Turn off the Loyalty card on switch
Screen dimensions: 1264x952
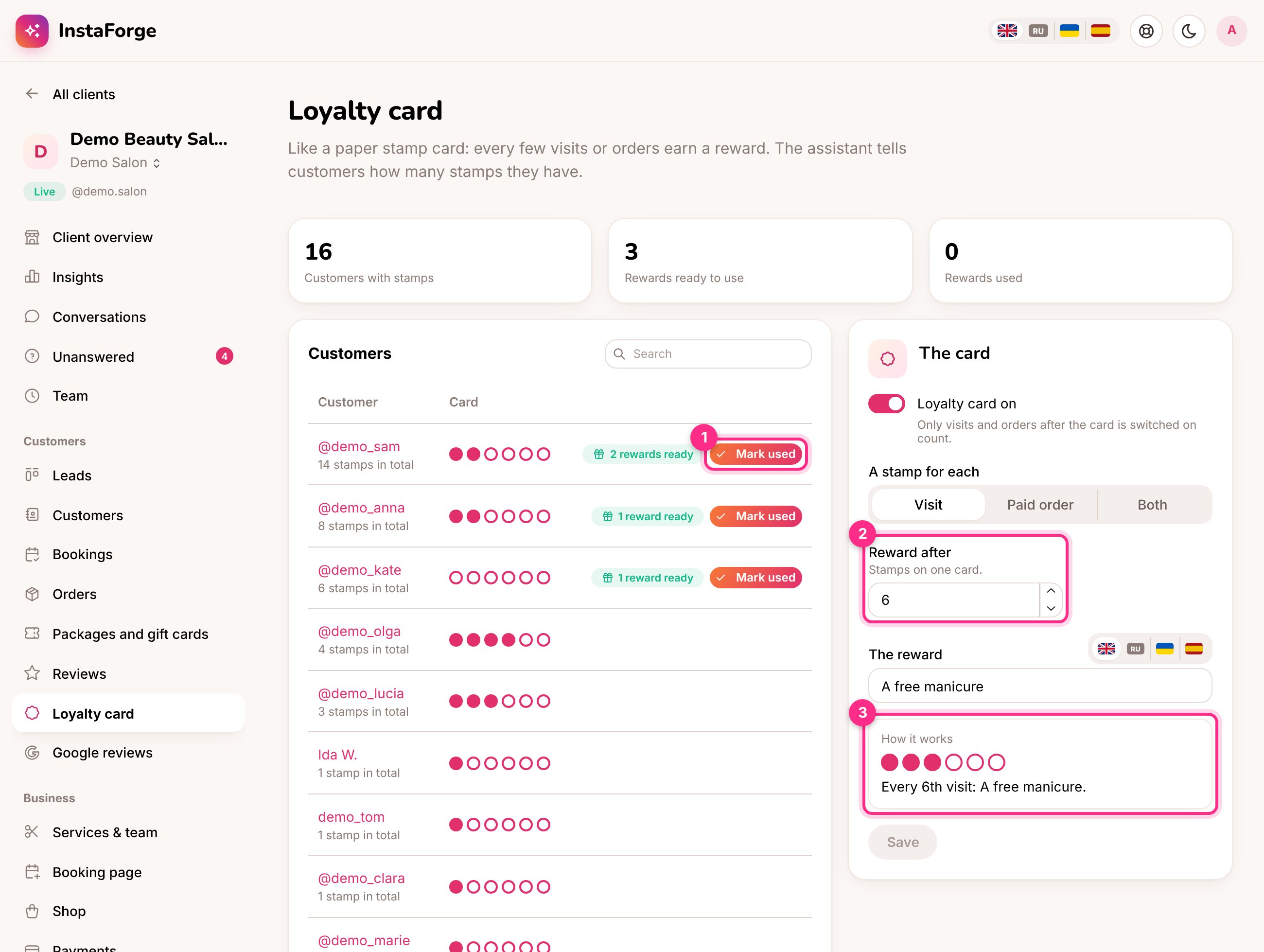click(887, 404)
